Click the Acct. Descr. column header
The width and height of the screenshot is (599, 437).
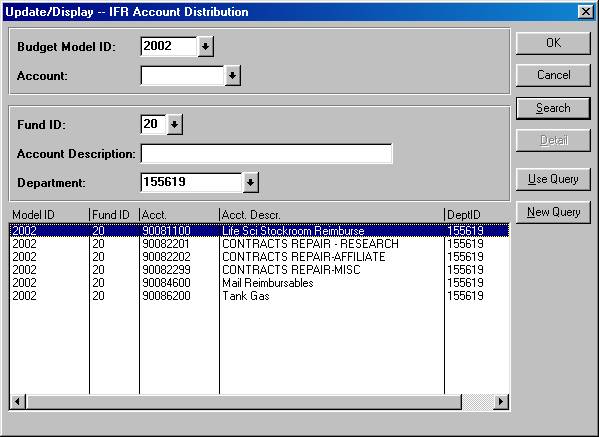point(332,215)
